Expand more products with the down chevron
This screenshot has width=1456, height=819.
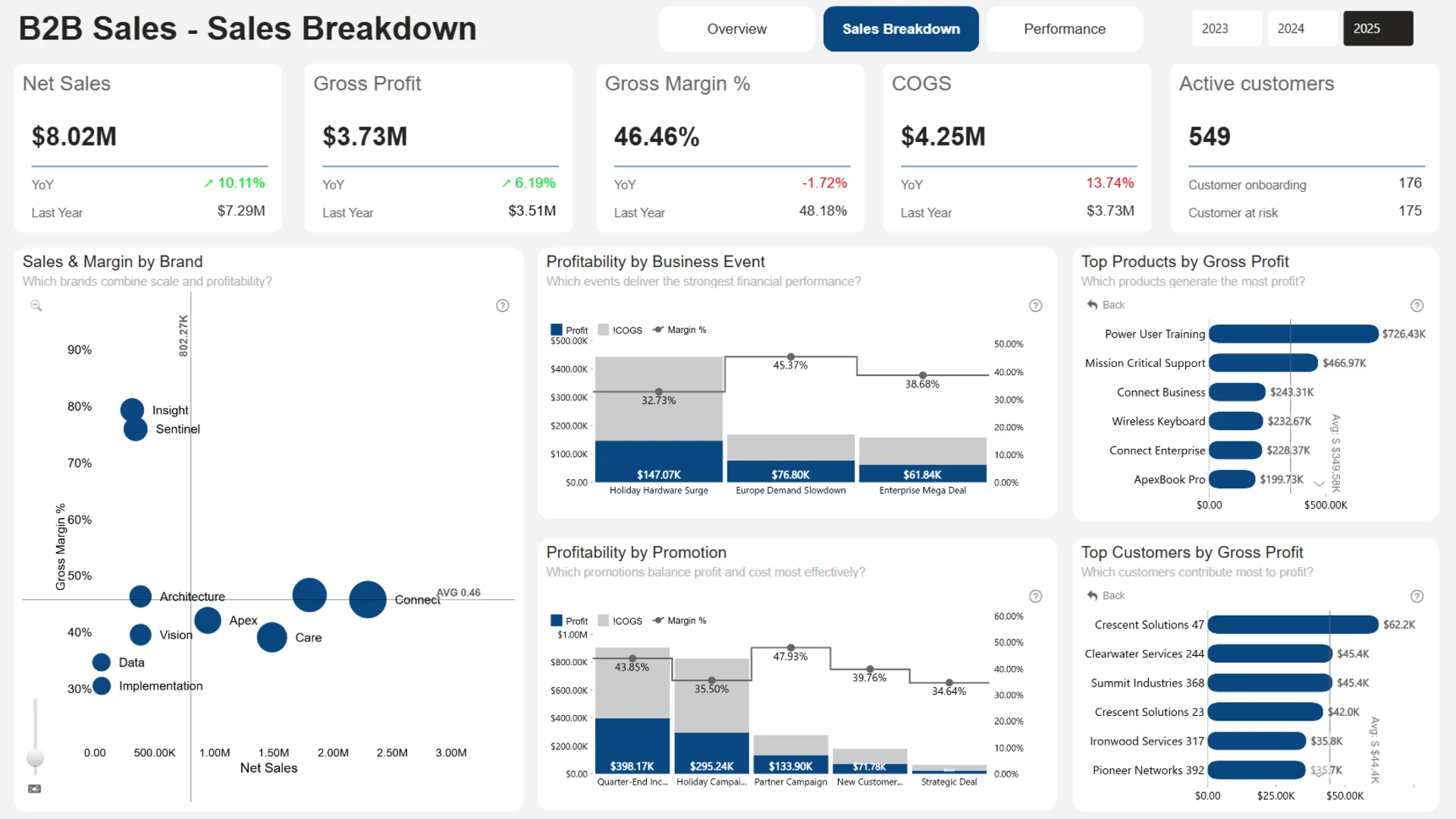[x=1319, y=484]
